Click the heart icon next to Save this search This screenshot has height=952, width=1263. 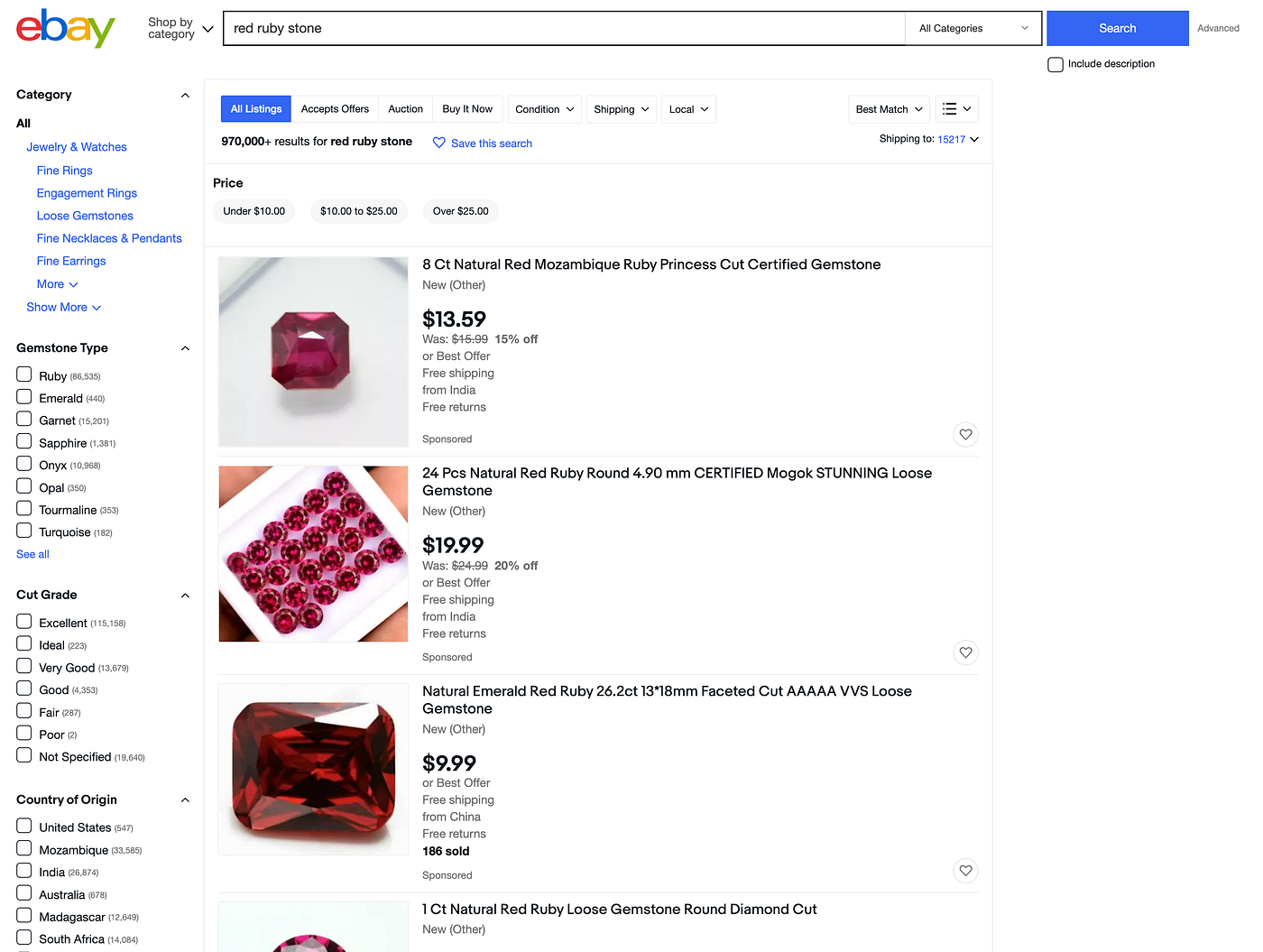coord(438,143)
